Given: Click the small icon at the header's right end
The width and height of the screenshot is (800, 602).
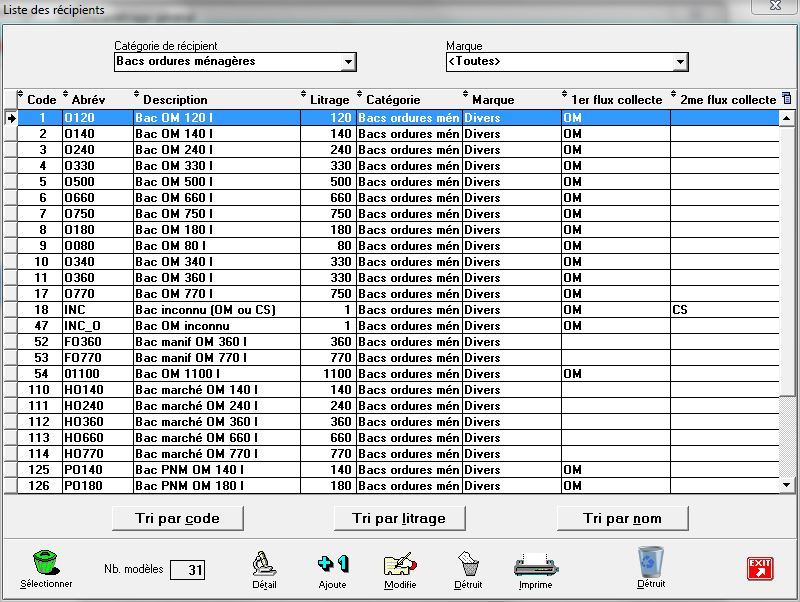Looking at the screenshot, I should click(x=786, y=99).
